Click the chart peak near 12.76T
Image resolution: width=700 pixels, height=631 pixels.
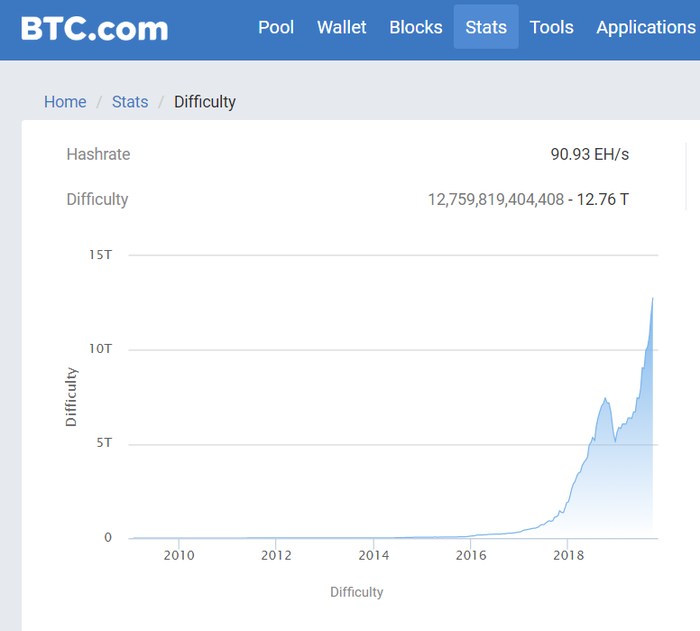[653, 299]
